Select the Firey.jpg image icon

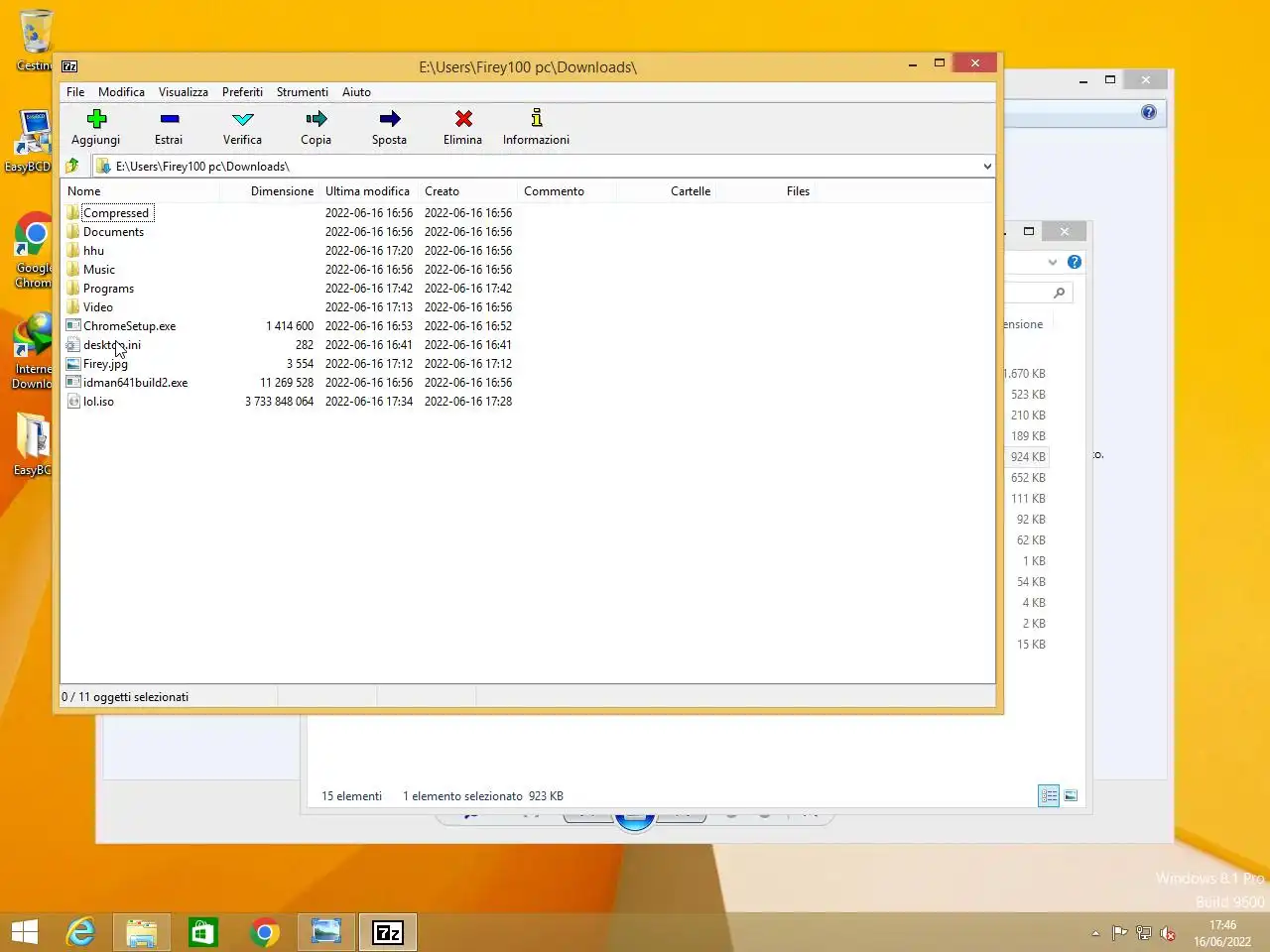click(x=73, y=363)
